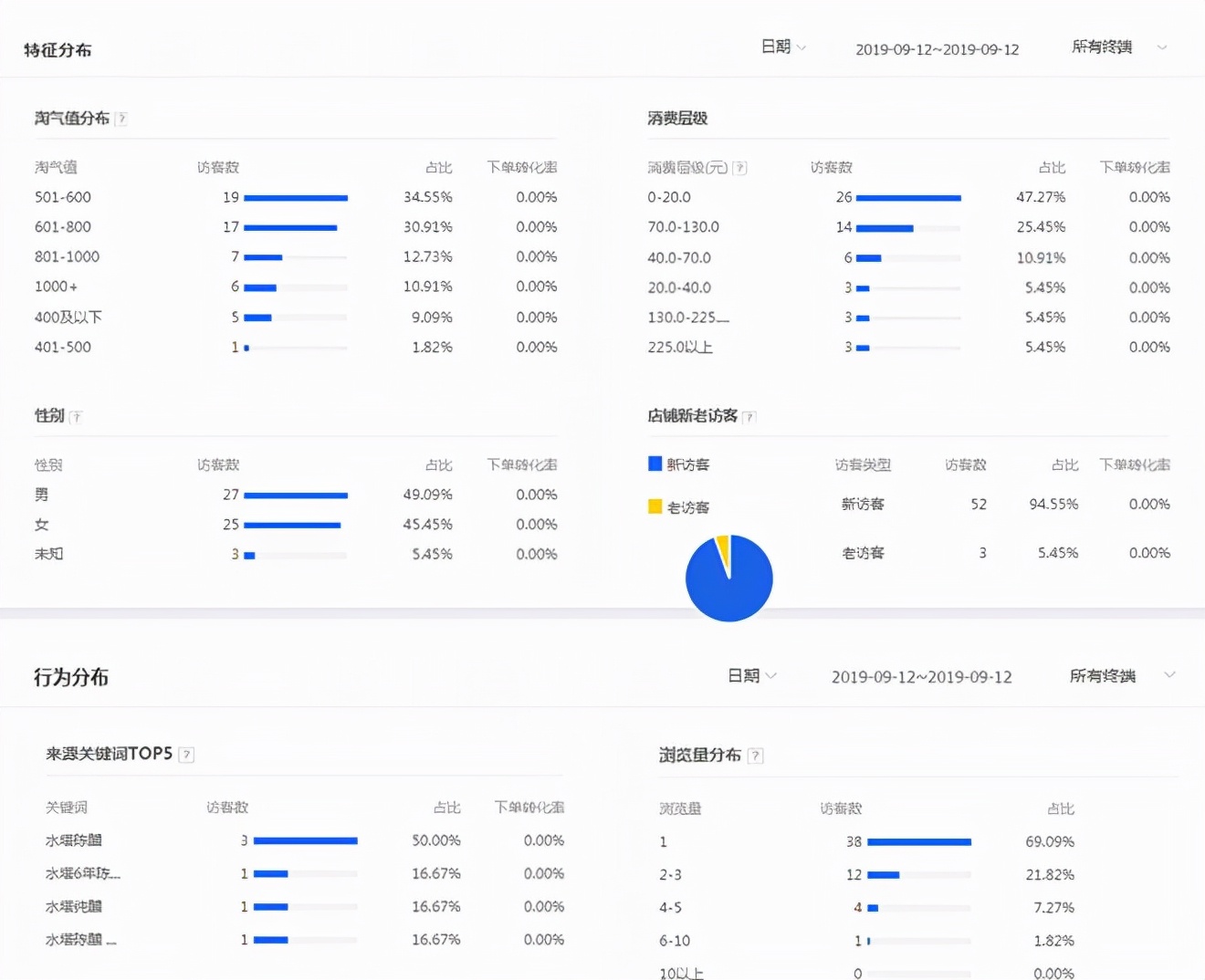
Task: Open the 性别 section help icon
Action: point(78,416)
